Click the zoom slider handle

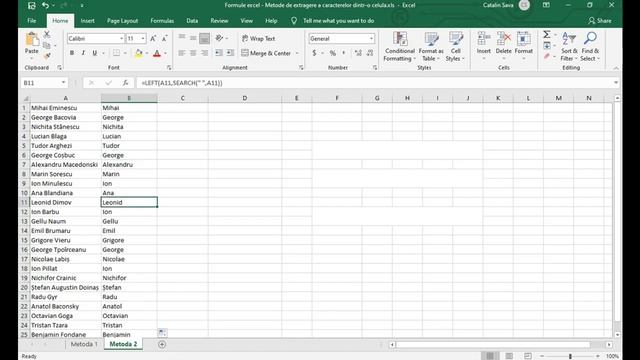pyautogui.click(x=570, y=356)
